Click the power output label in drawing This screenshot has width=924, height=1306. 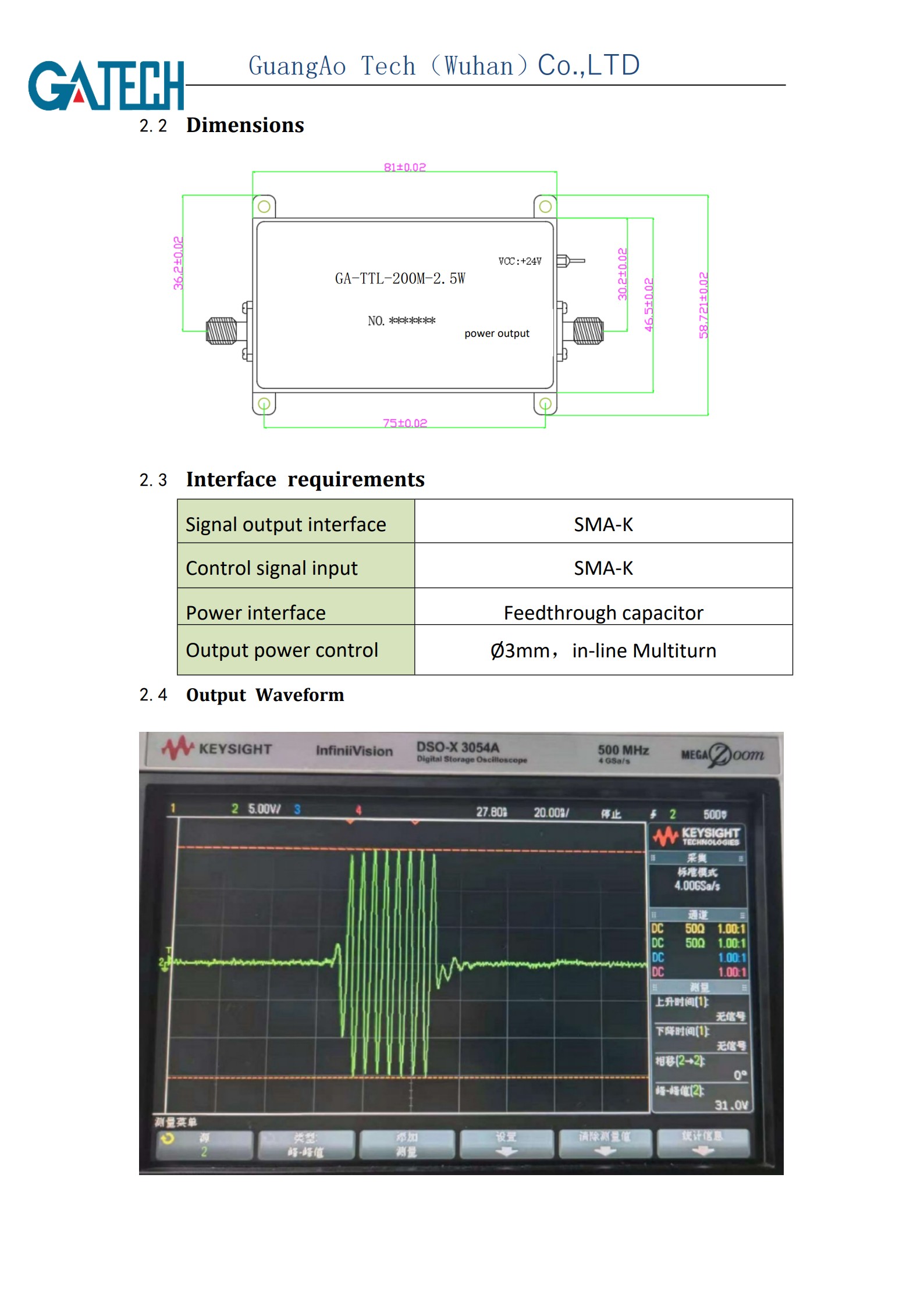pos(497,333)
